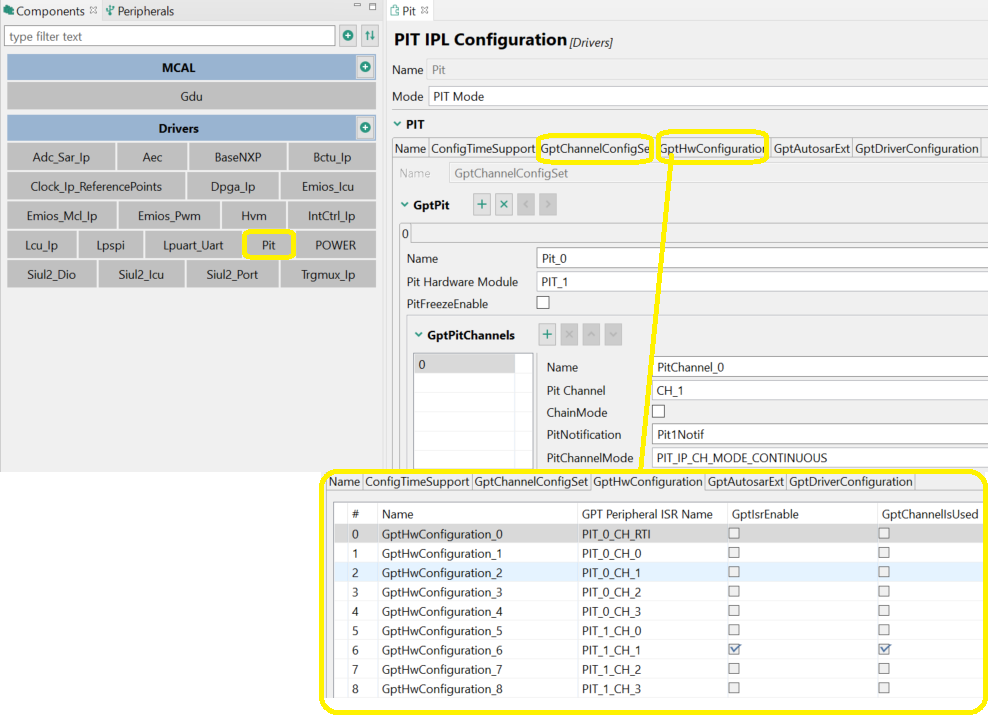Move GptPitChannels entry down
This screenshot has width=989, height=722.
pos(613,335)
